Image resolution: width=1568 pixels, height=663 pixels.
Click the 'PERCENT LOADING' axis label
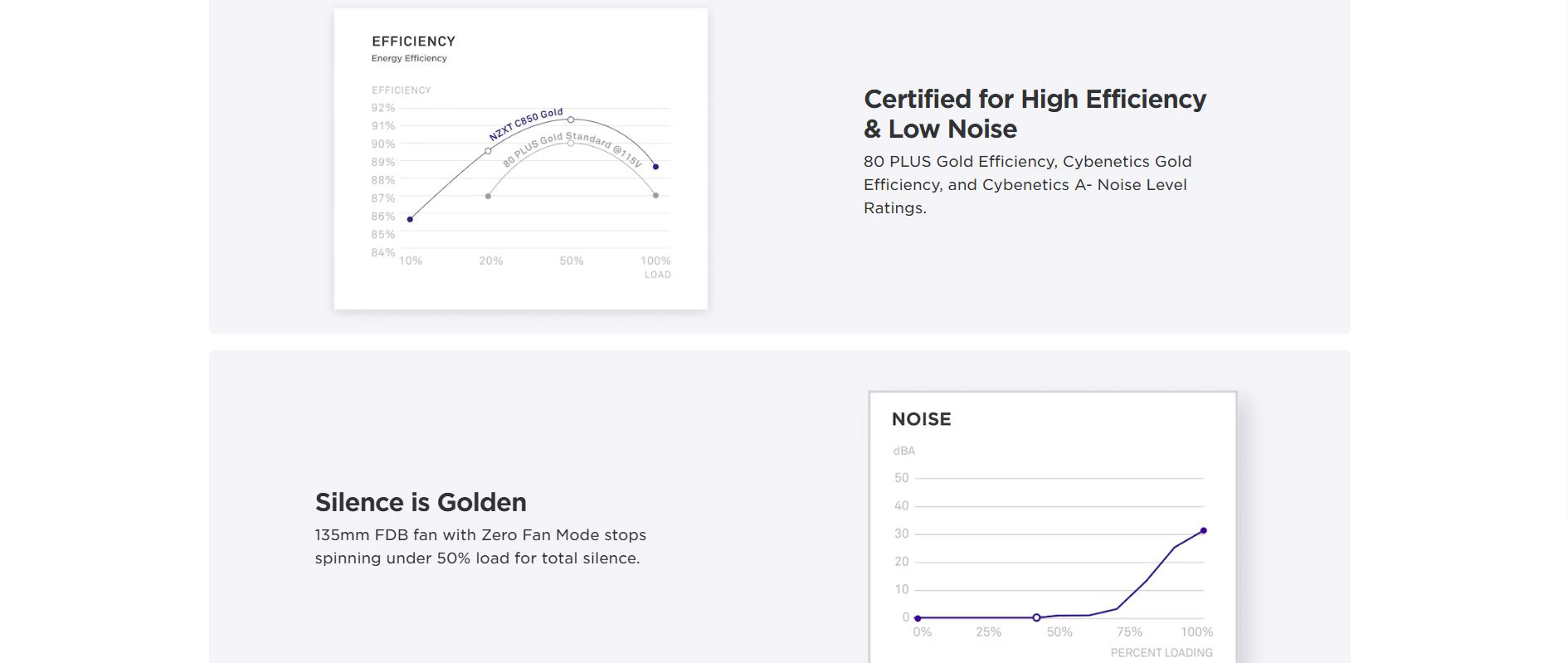(x=1161, y=653)
